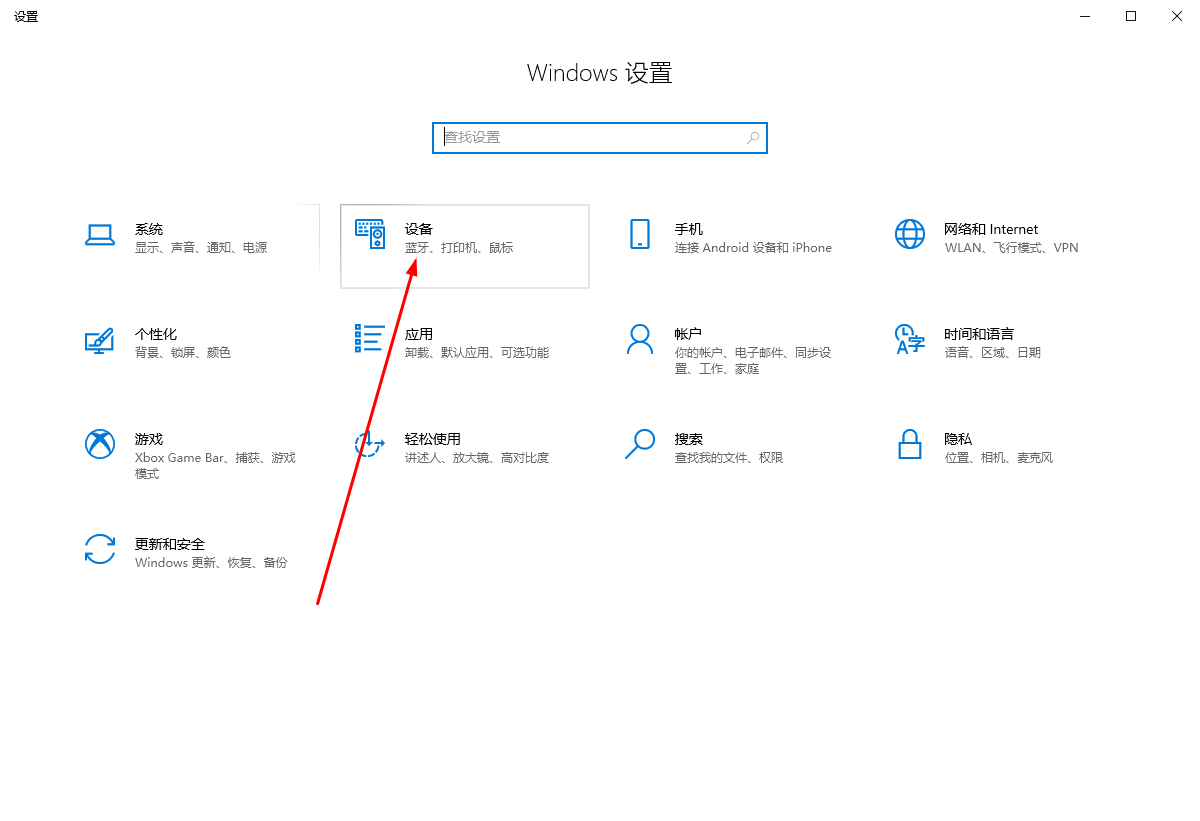Click description 连接 Android 设备和 iPhone
The width and height of the screenshot is (1200, 821).
tap(753, 248)
